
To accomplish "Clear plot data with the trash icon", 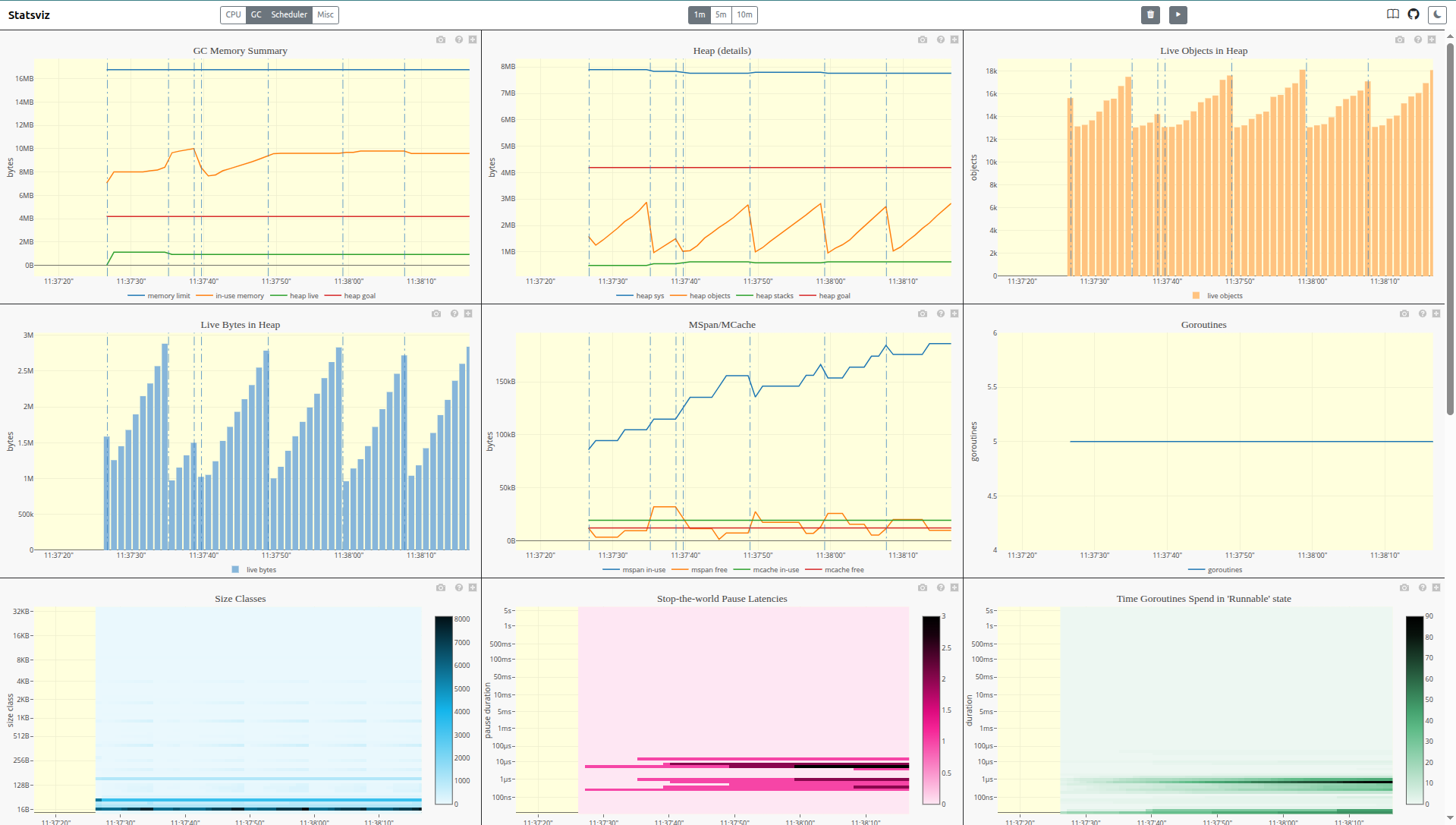I will 1151,14.
